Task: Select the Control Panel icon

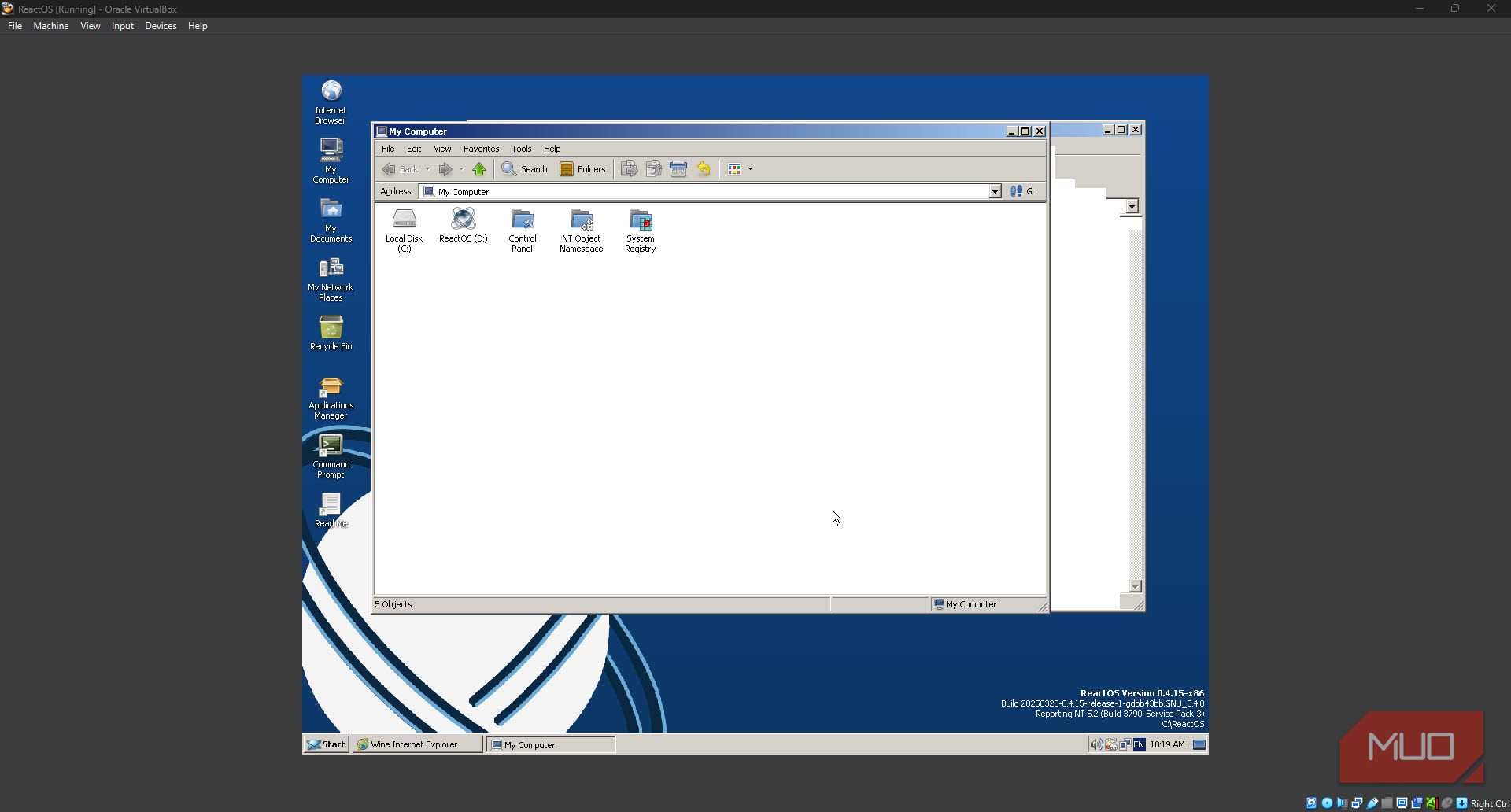Action: (522, 230)
